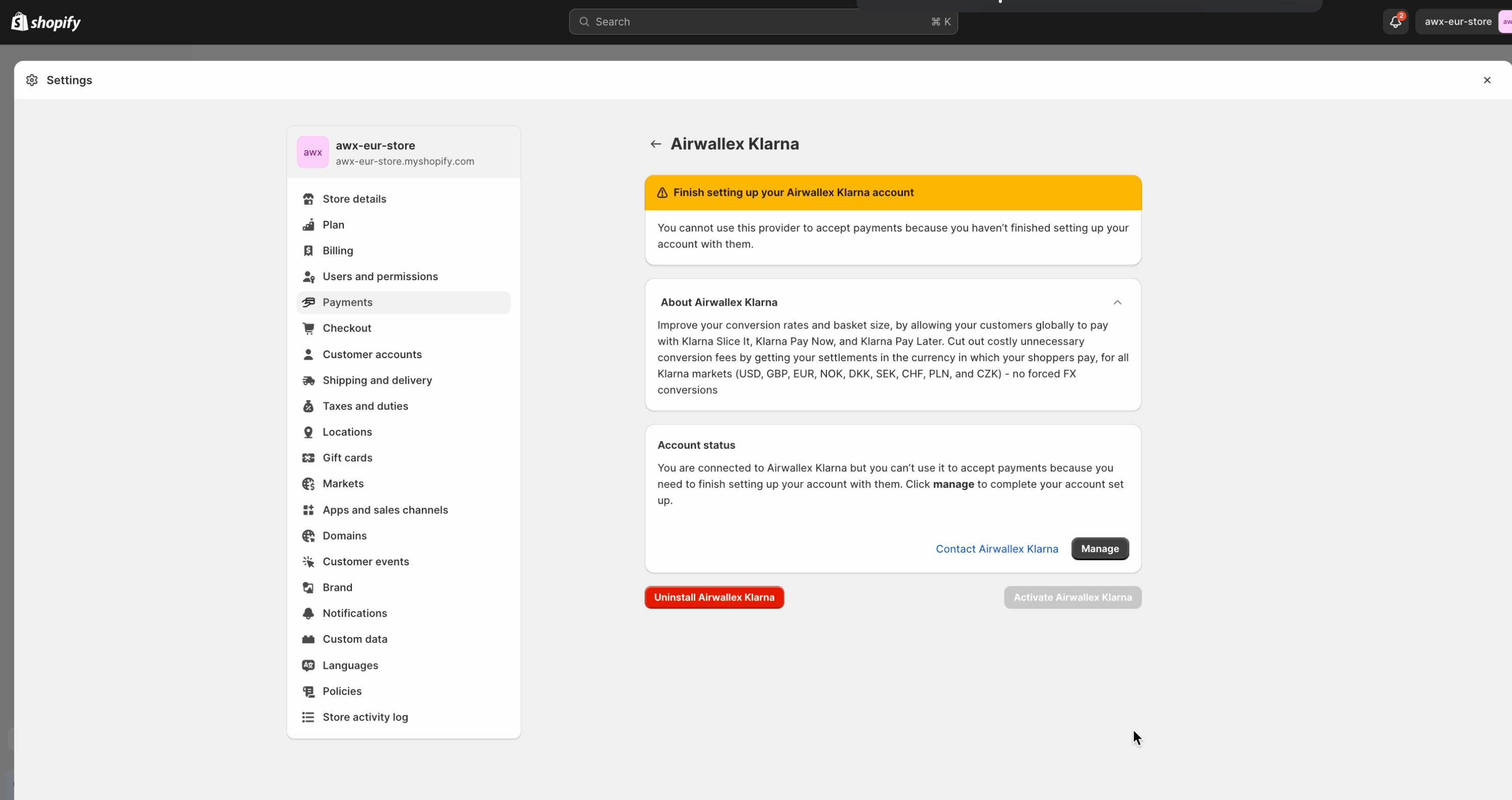
Task: Click the Settings gear icon
Action: (32, 80)
